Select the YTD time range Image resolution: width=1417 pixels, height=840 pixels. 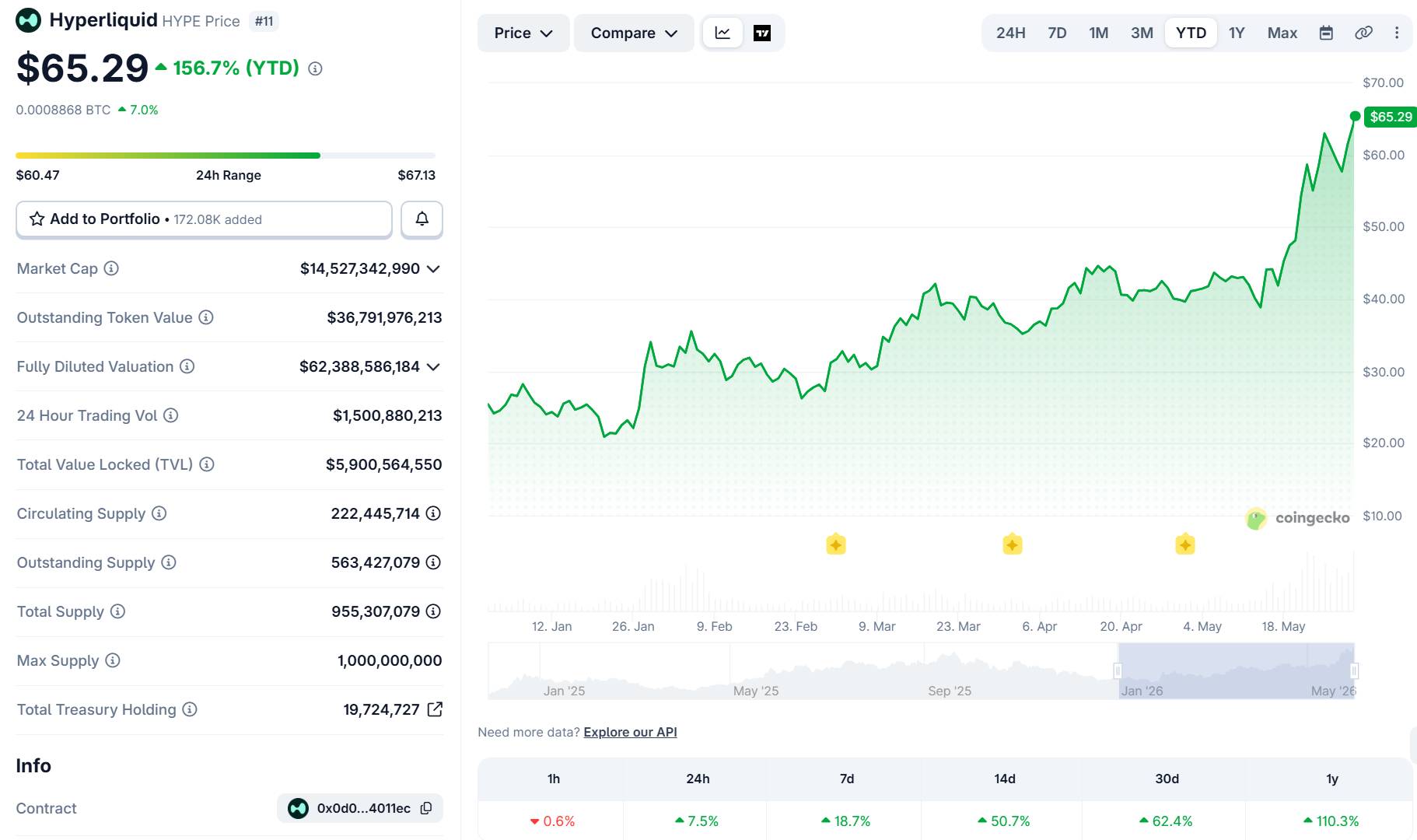(x=1191, y=33)
